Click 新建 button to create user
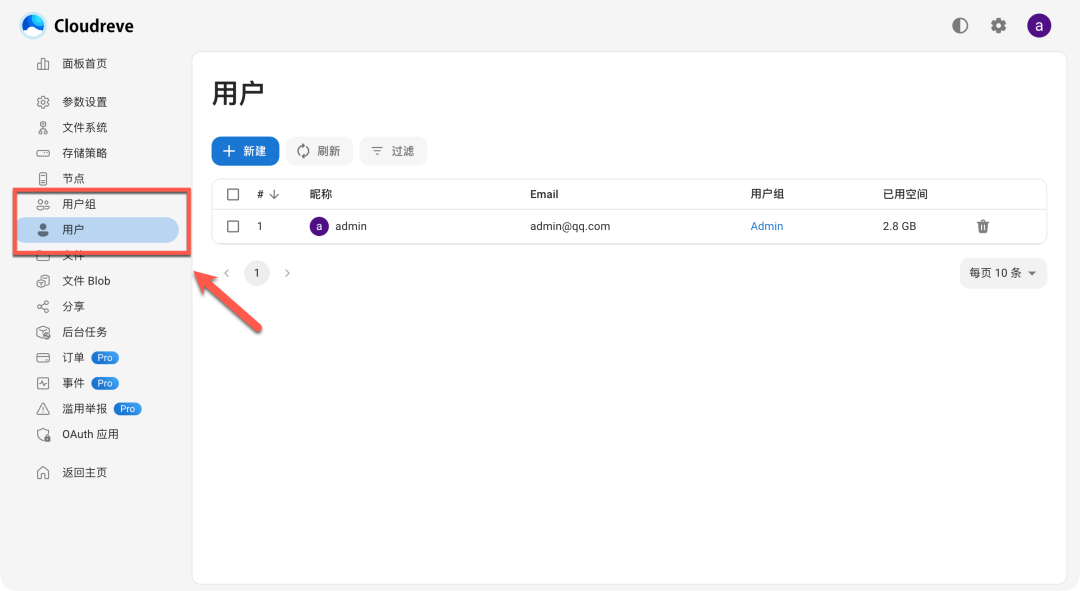 coord(245,151)
